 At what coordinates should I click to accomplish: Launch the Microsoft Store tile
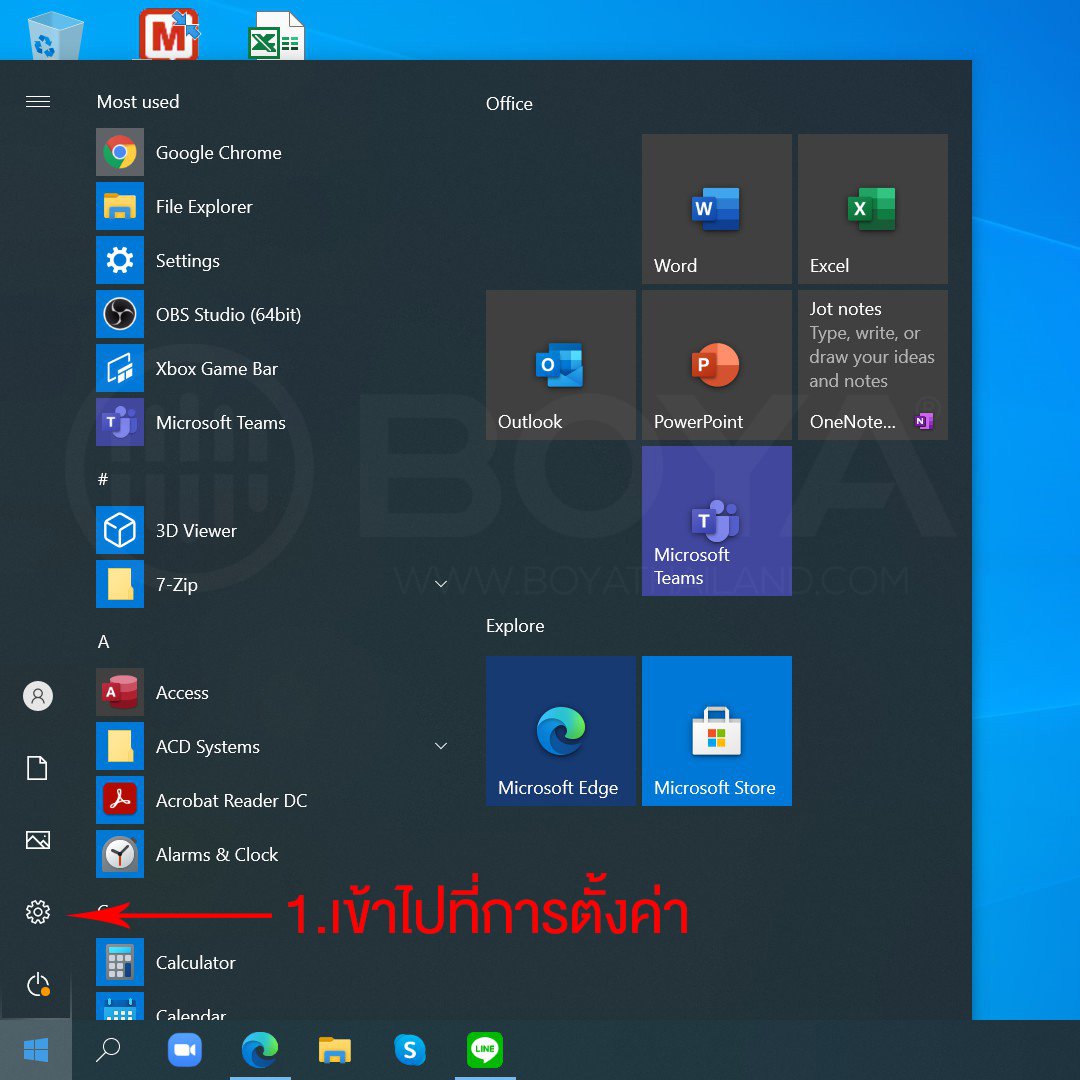[716, 731]
